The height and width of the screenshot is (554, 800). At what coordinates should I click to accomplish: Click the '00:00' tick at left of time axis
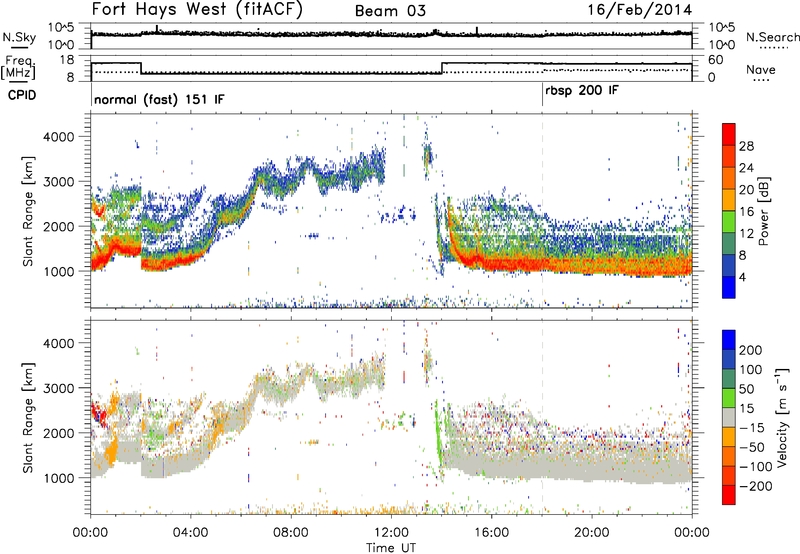(90, 533)
